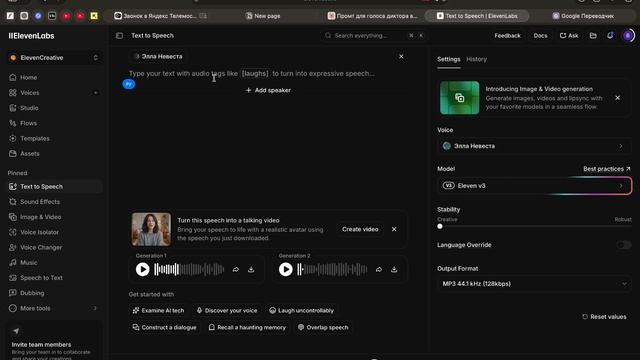Dismiss the talking video promo
This screenshot has height=360, width=640.
click(x=394, y=229)
